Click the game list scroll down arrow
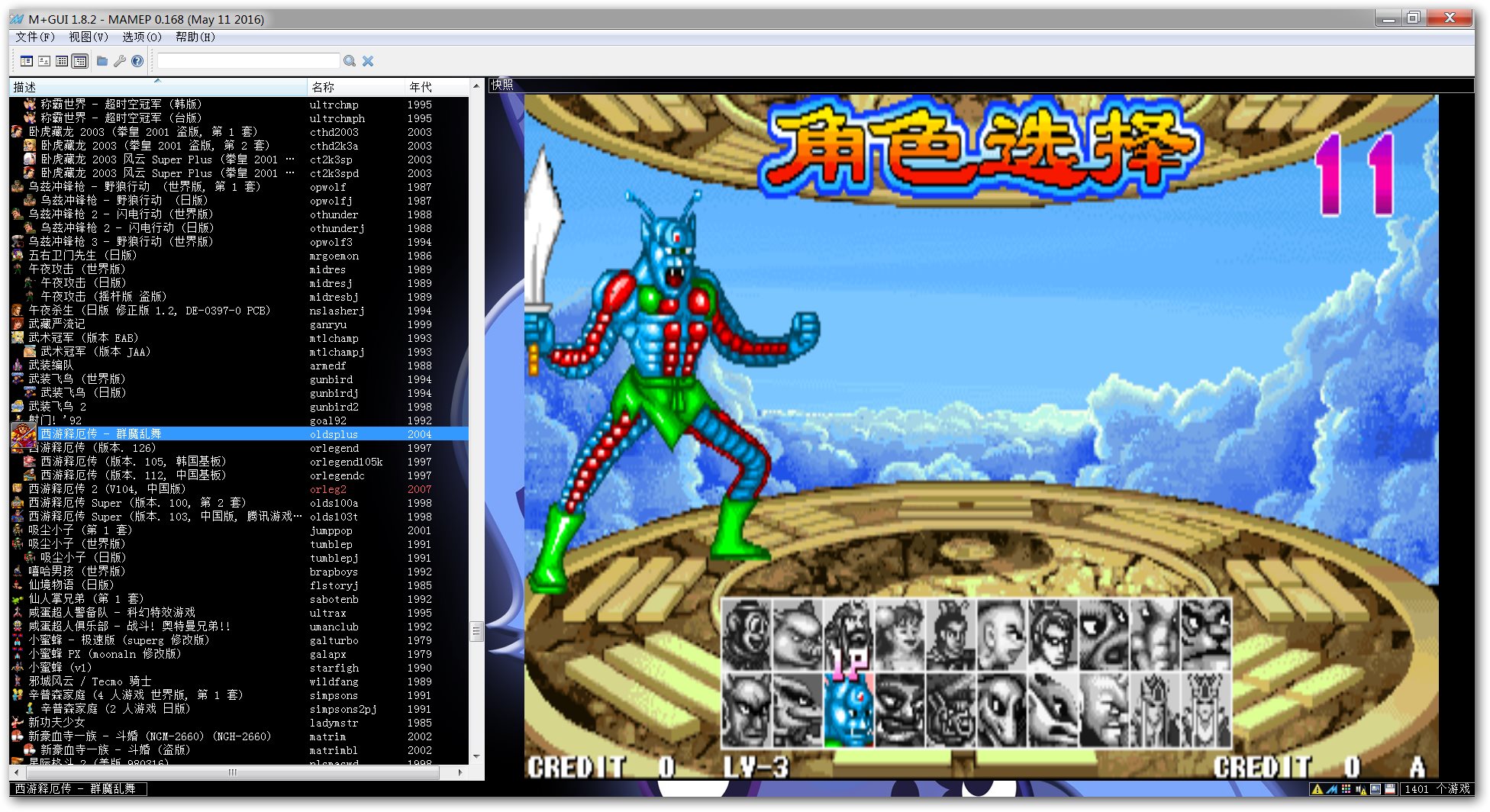Screen dimensions: 1490x812 click(x=476, y=757)
